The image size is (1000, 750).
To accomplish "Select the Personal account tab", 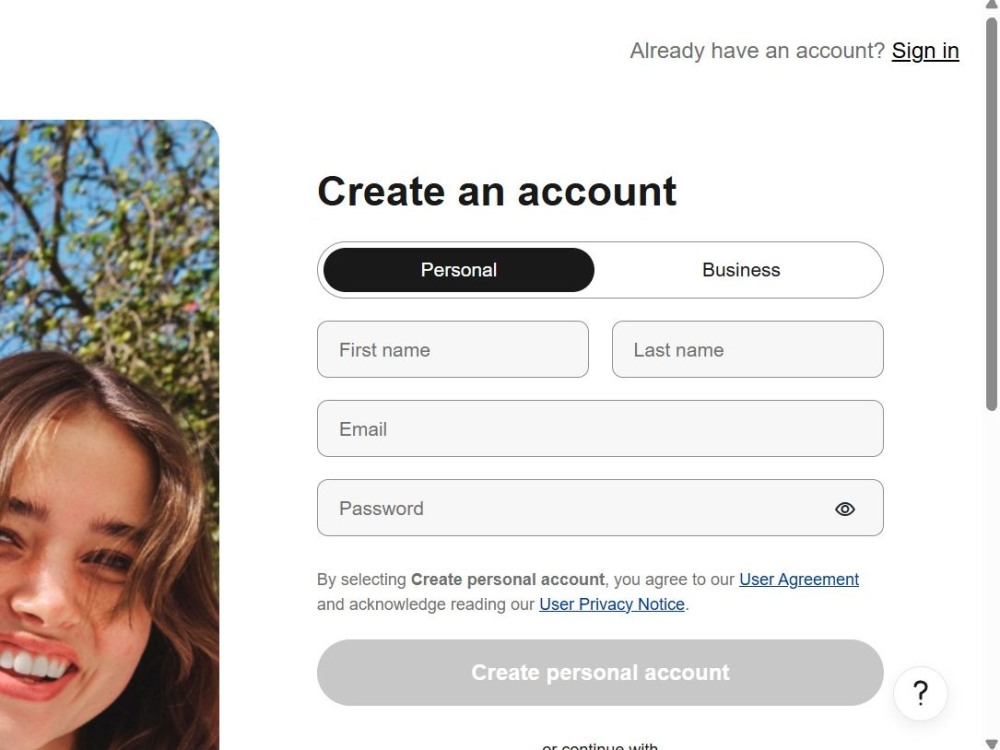I will (459, 270).
